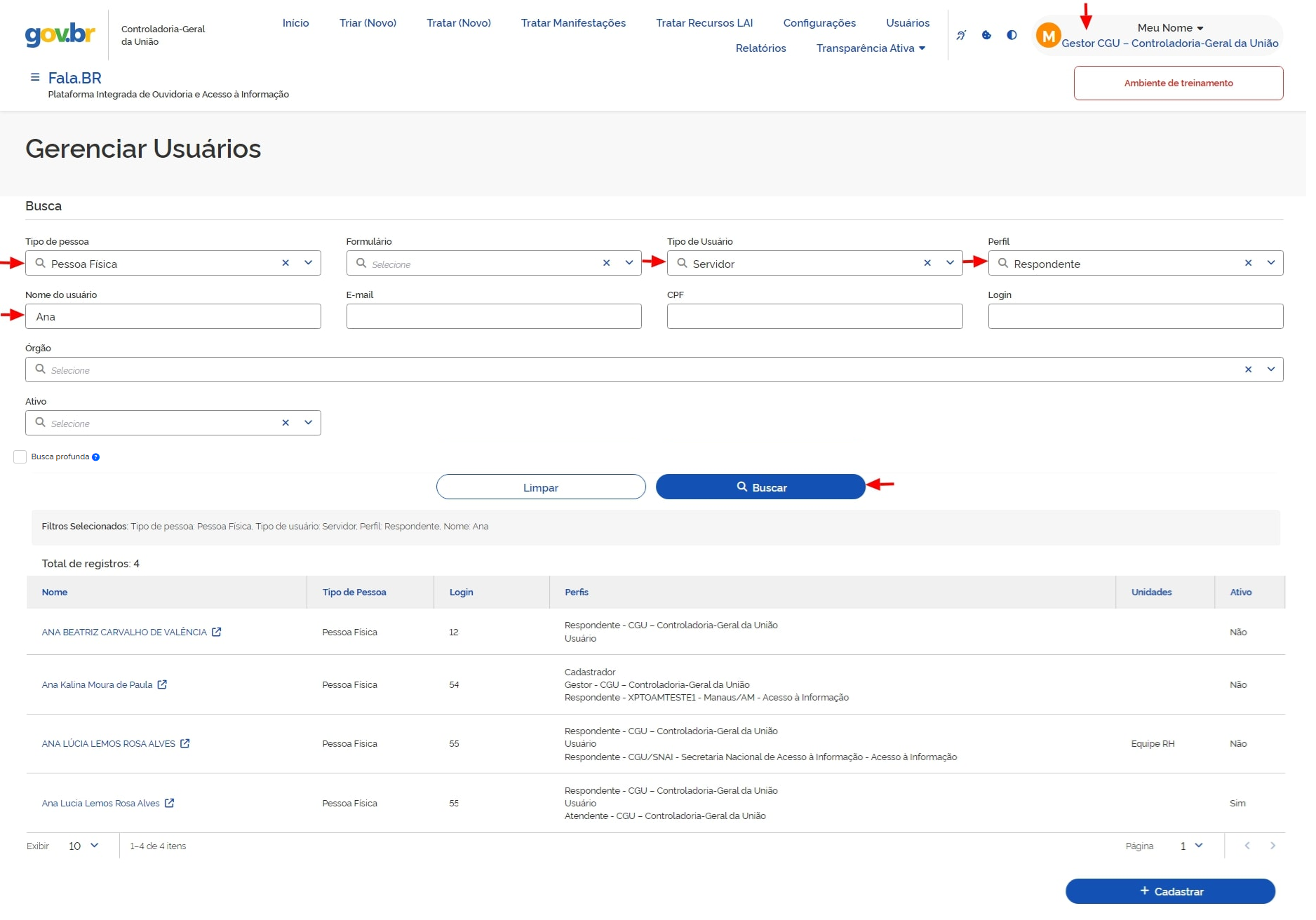Viewport: 1316px width, 920px height.
Task: Expand the Ativo dropdown
Action: [308, 423]
